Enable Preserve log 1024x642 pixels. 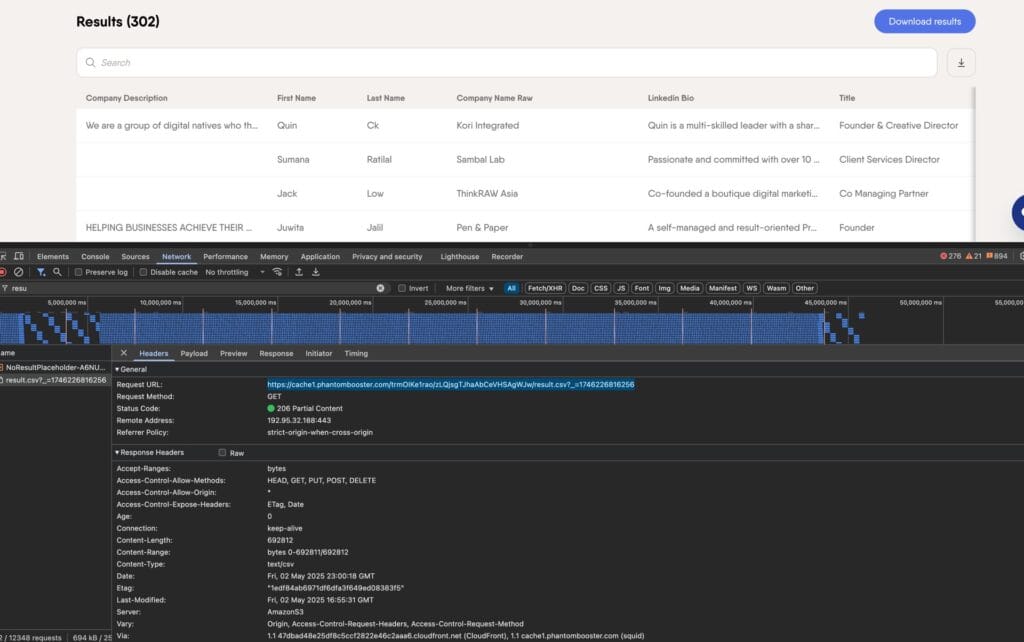78,269
